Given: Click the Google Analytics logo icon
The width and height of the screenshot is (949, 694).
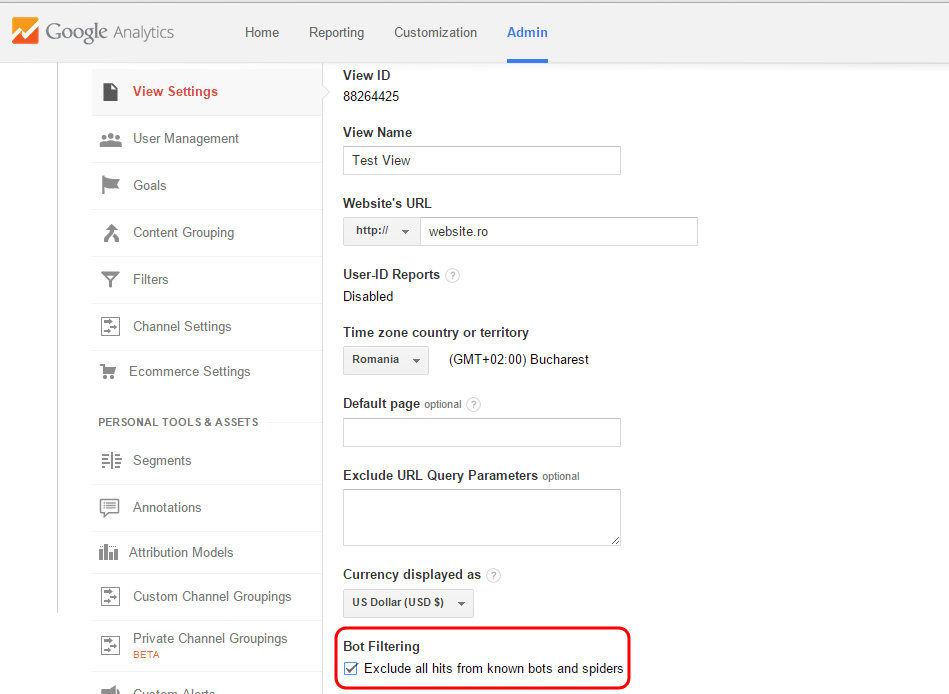Looking at the screenshot, I should (25, 31).
